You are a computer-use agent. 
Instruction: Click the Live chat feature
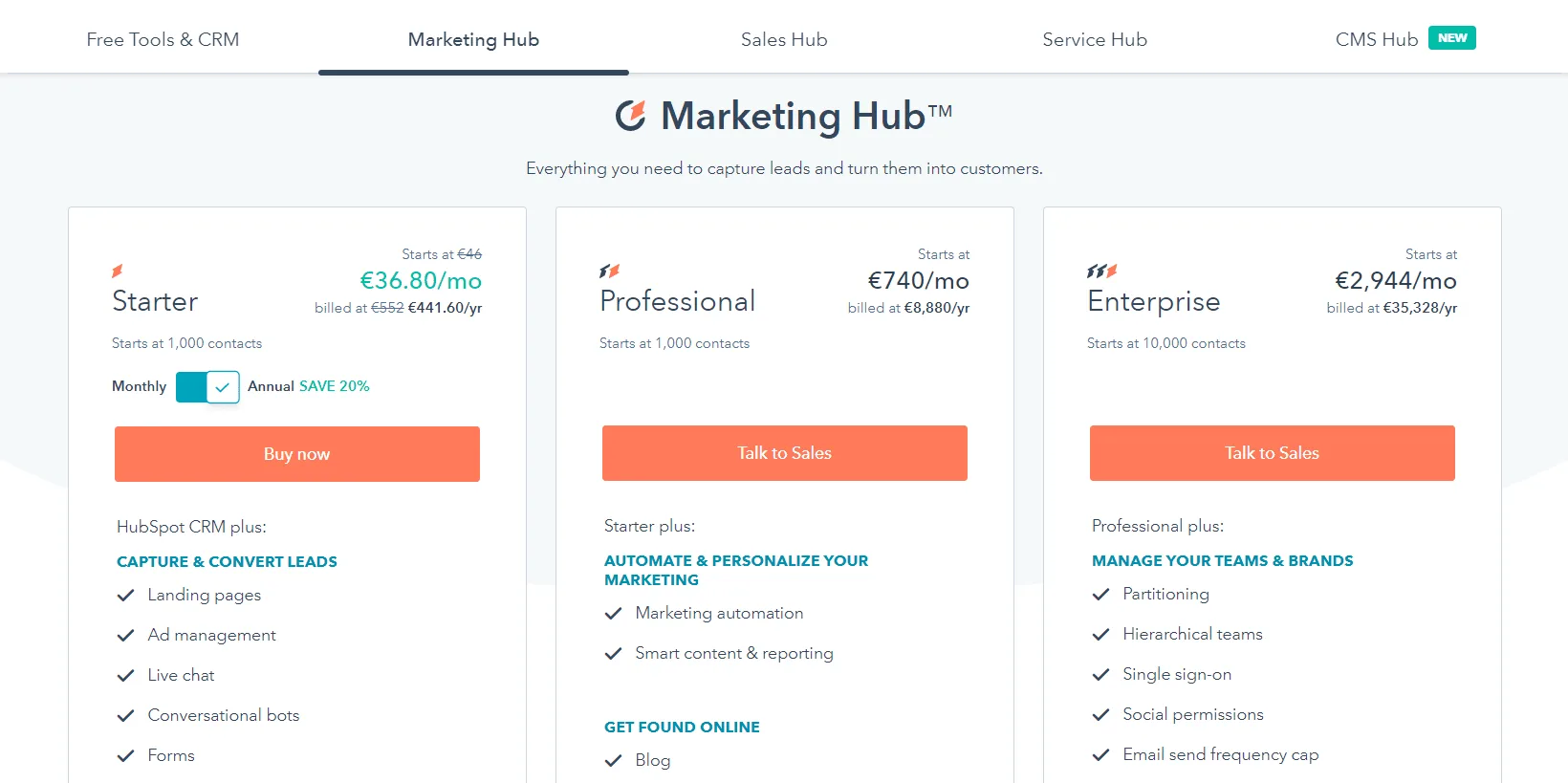click(182, 675)
